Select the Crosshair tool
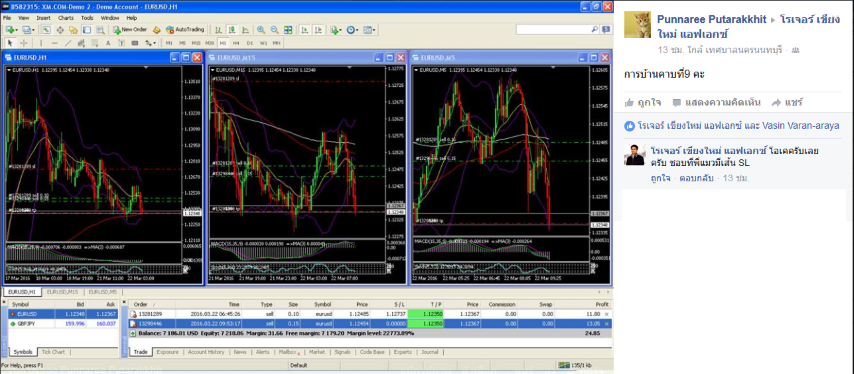The height and width of the screenshot is (374, 854). pyautogui.click(x=23, y=43)
